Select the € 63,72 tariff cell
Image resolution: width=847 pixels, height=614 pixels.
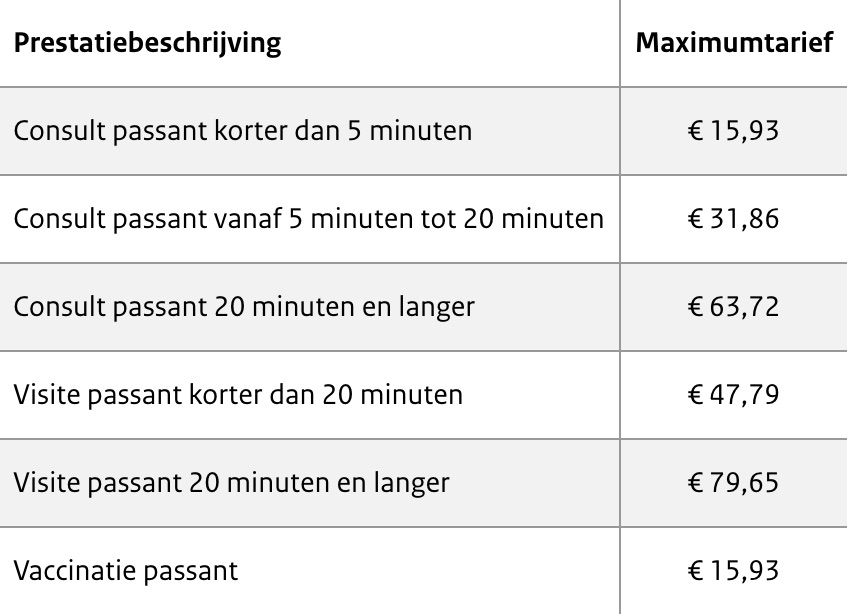coord(733,306)
